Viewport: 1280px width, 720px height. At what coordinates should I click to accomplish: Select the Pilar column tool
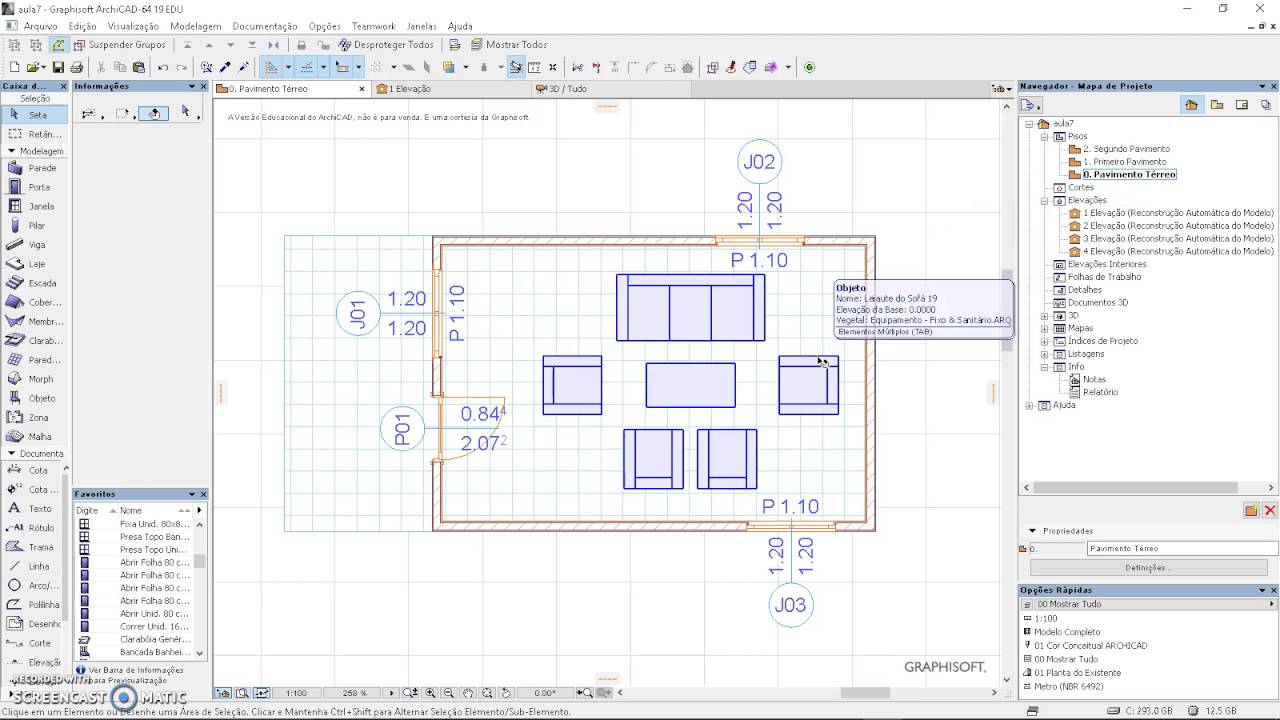pyautogui.click(x=35, y=226)
